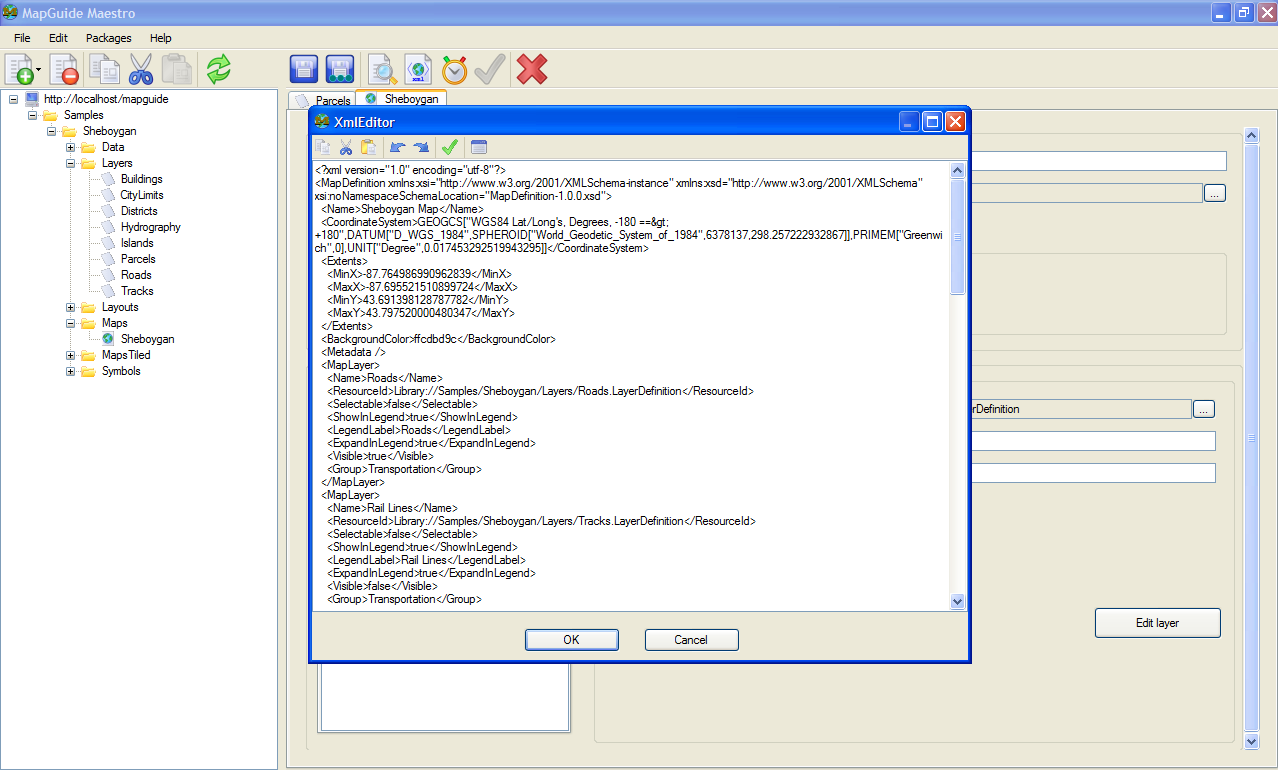Click browse button next to coordinate system field
The width and height of the screenshot is (1278, 770).
(x=1214, y=194)
